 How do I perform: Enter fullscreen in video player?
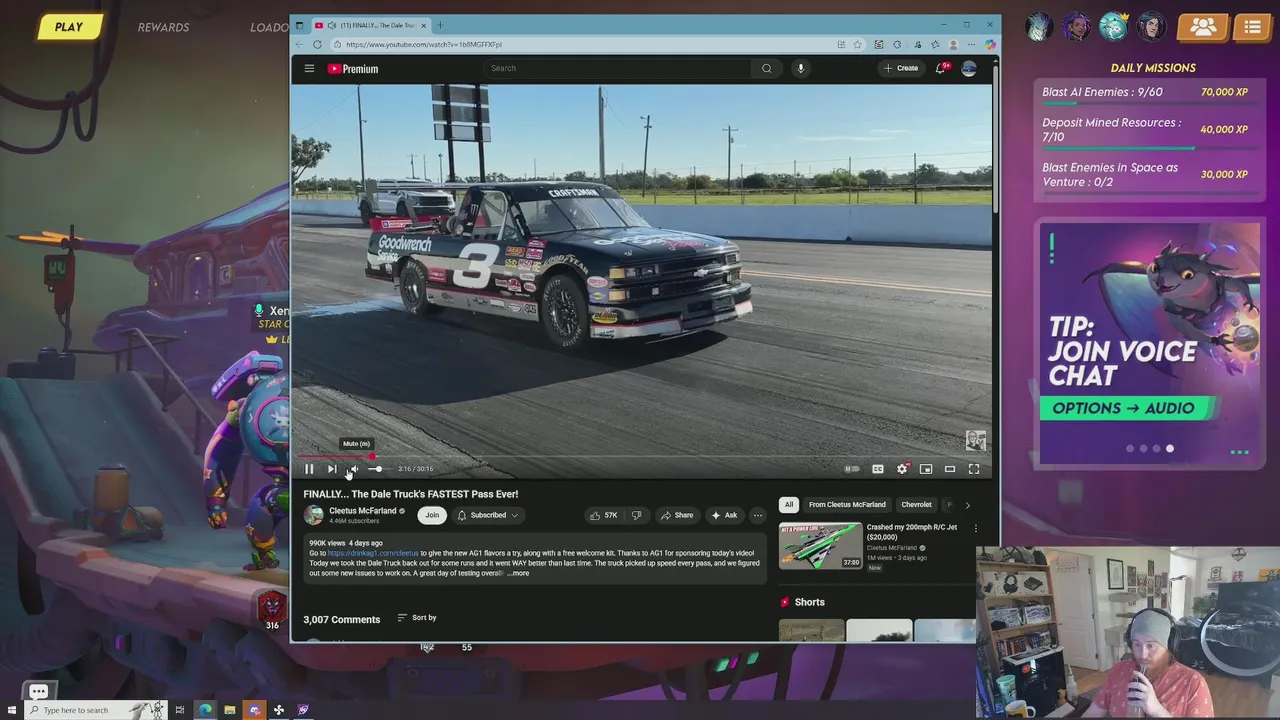point(974,469)
